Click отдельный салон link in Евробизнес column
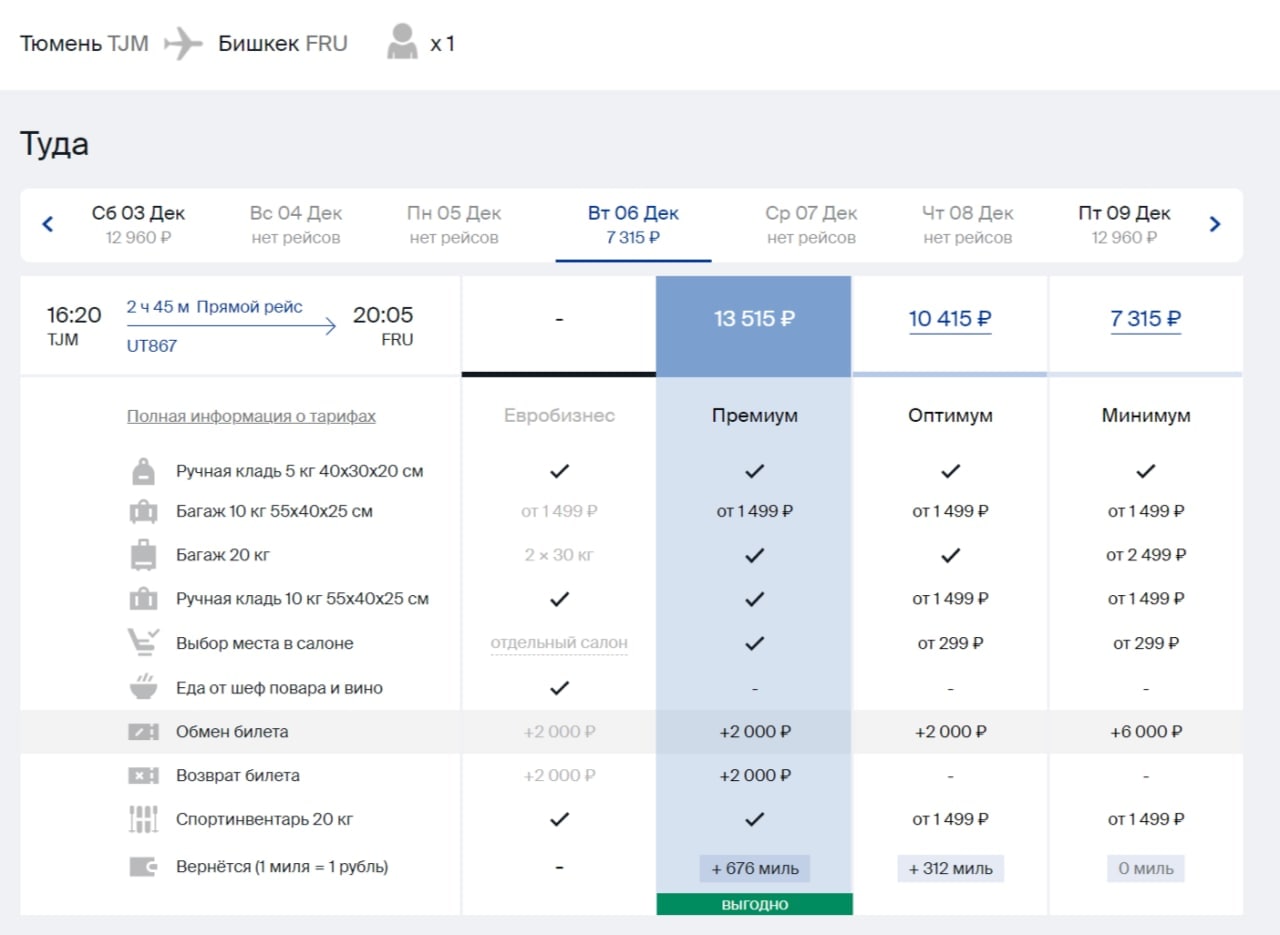The width and height of the screenshot is (1280, 935). pyautogui.click(x=559, y=643)
